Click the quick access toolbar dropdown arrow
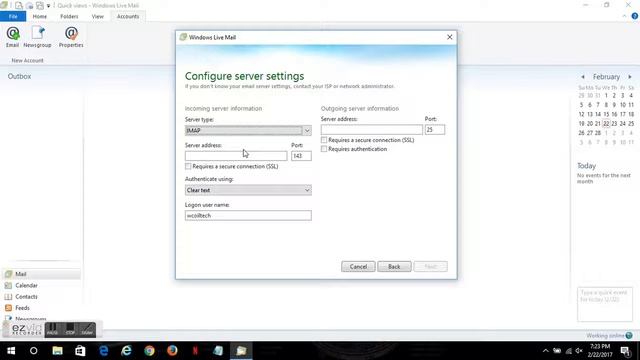 click(48, 6)
